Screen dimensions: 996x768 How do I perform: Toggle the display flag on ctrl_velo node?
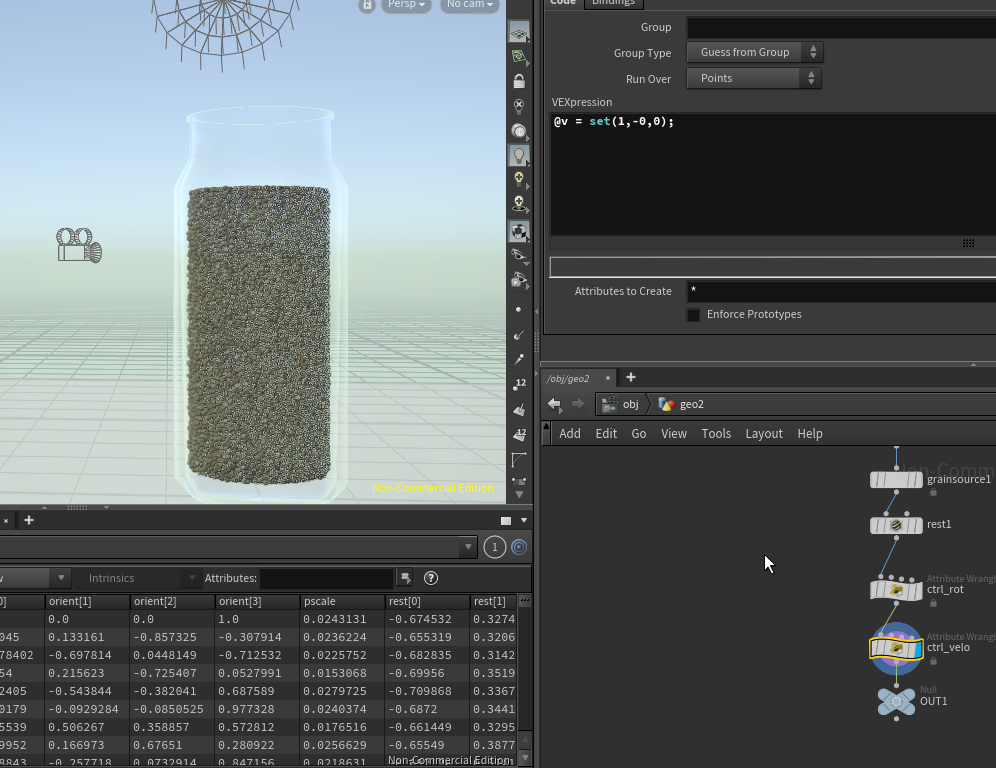[x=918, y=648]
